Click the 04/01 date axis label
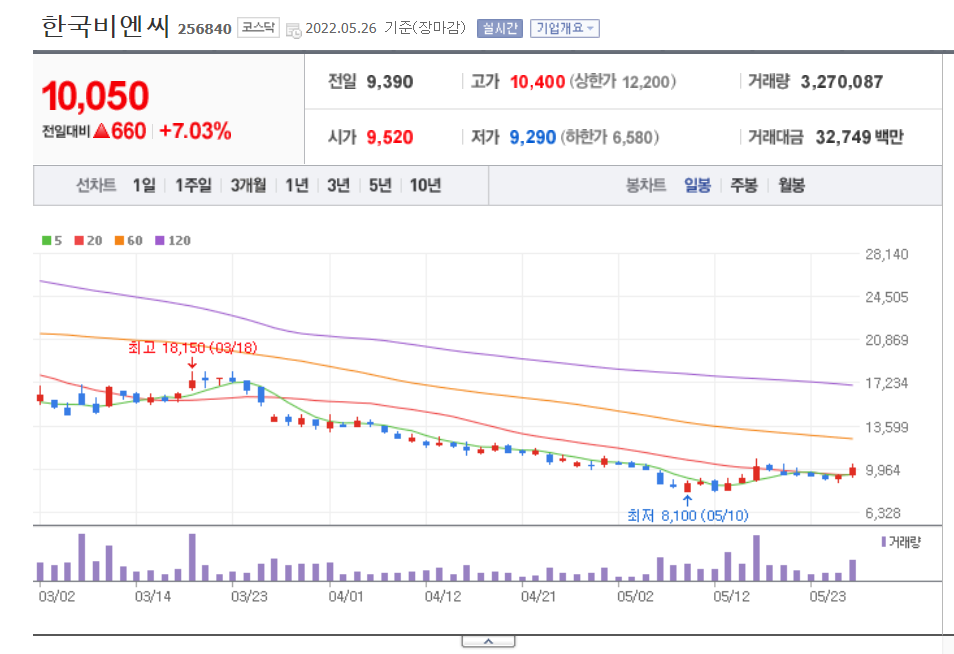The image size is (954, 654). (346, 596)
